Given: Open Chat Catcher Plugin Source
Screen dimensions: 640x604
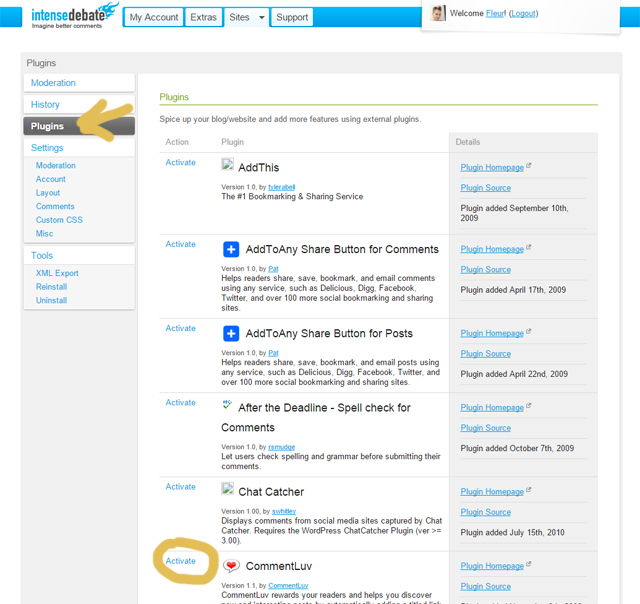Looking at the screenshot, I should (x=486, y=512).
